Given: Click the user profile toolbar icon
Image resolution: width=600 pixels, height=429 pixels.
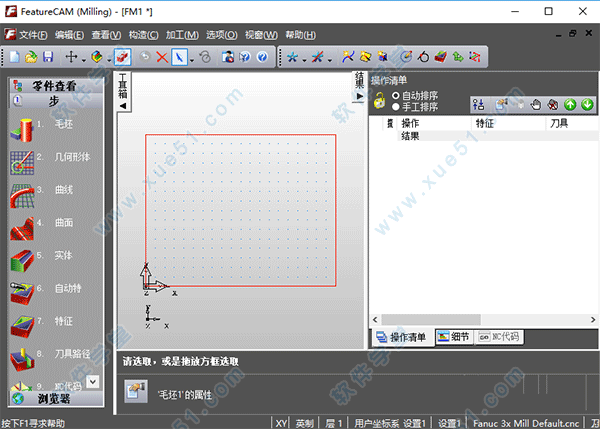Looking at the screenshot, I should tap(228, 57).
